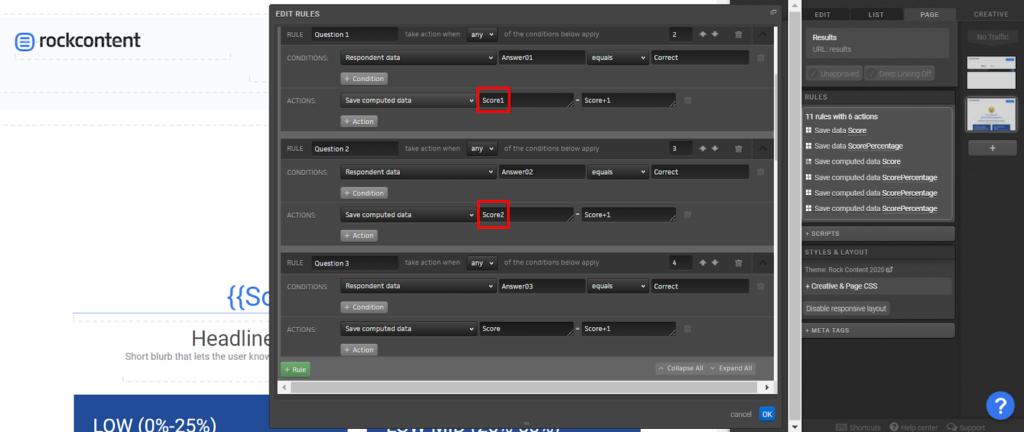Open the blue help question mark bubble
This screenshot has width=1024, height=432.
1000,405
